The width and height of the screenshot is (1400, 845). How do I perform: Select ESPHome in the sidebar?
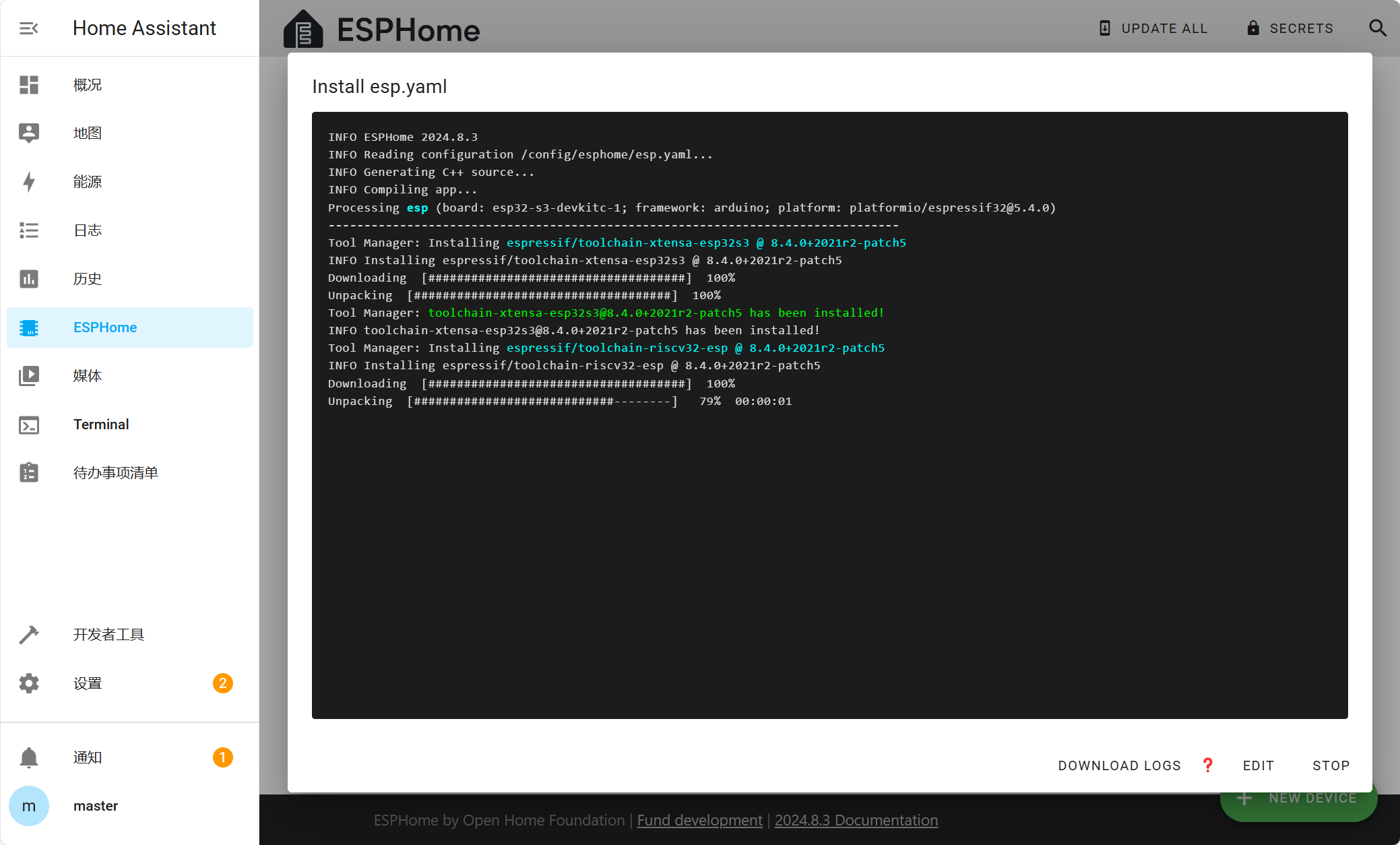coord(105,327)
